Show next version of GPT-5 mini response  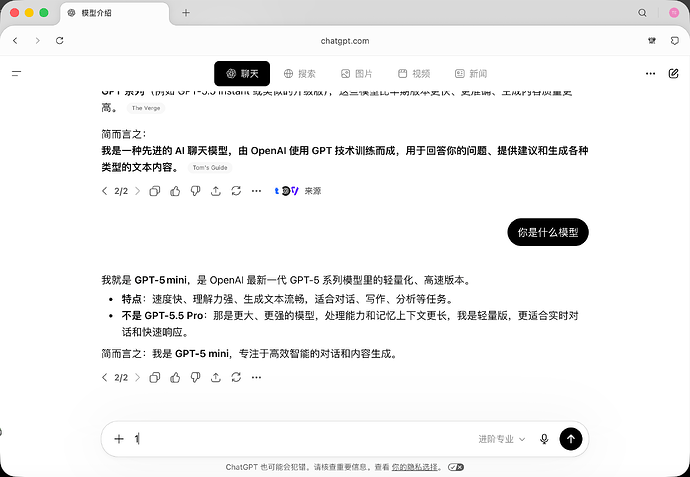[x=137, y=378]
